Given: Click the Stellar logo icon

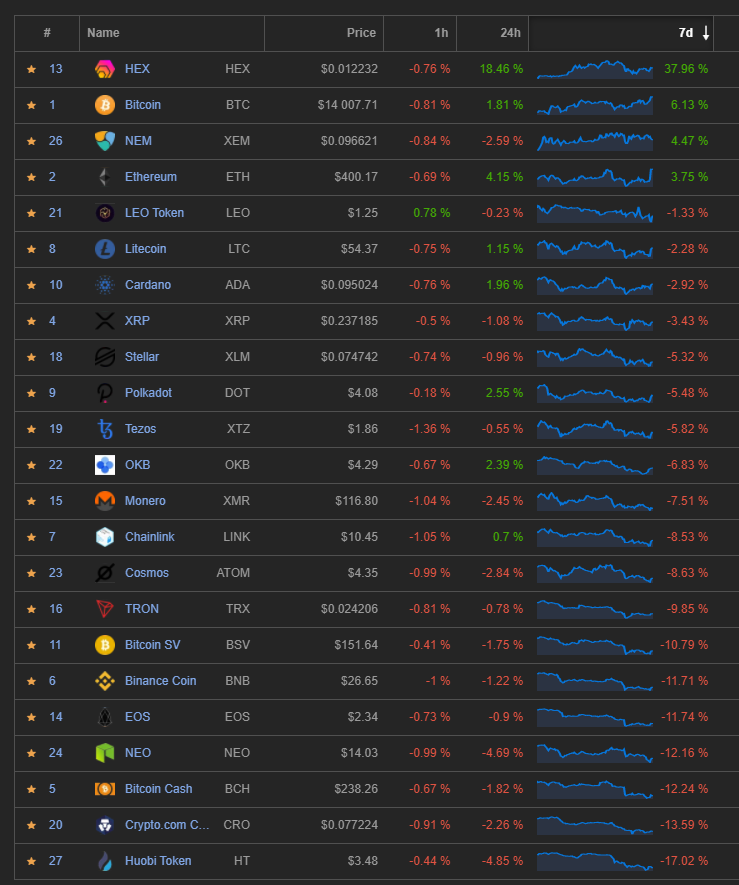Looking at the screenshot, I should coord(105,357).
